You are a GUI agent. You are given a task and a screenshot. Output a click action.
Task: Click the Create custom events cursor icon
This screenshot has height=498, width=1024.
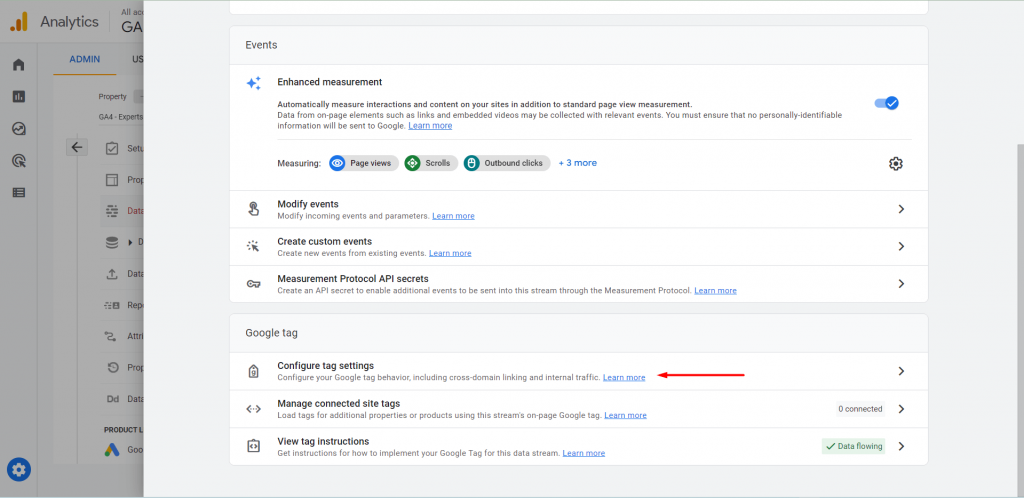[x=253, y=247]
